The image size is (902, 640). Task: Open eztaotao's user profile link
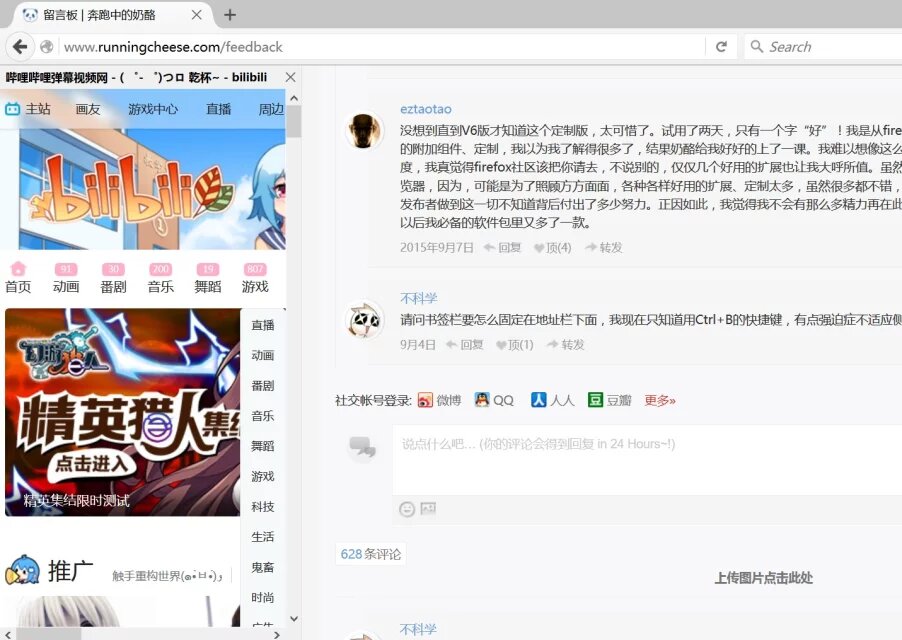425,109
